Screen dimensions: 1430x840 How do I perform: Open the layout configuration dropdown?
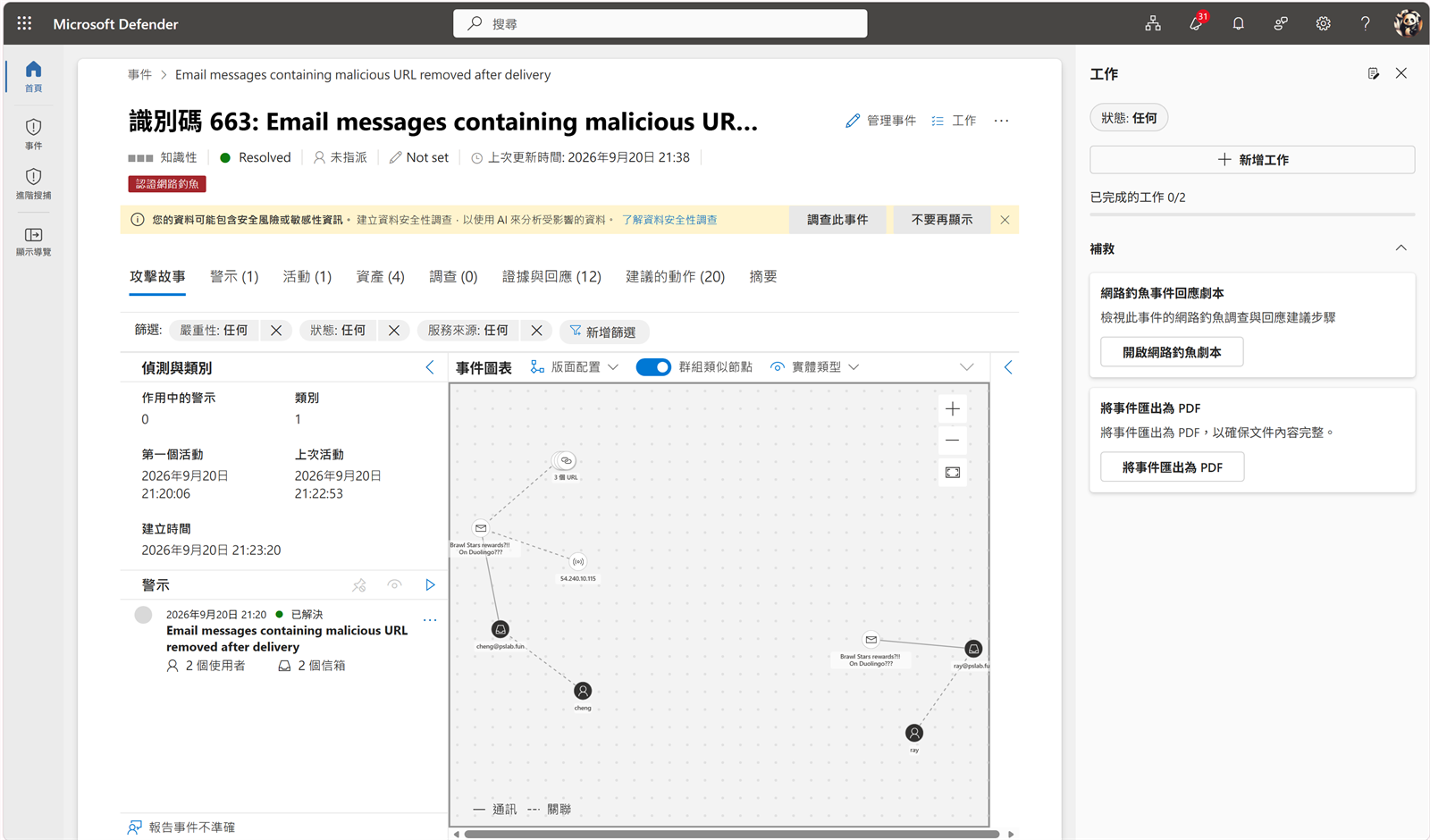point(575,367)
